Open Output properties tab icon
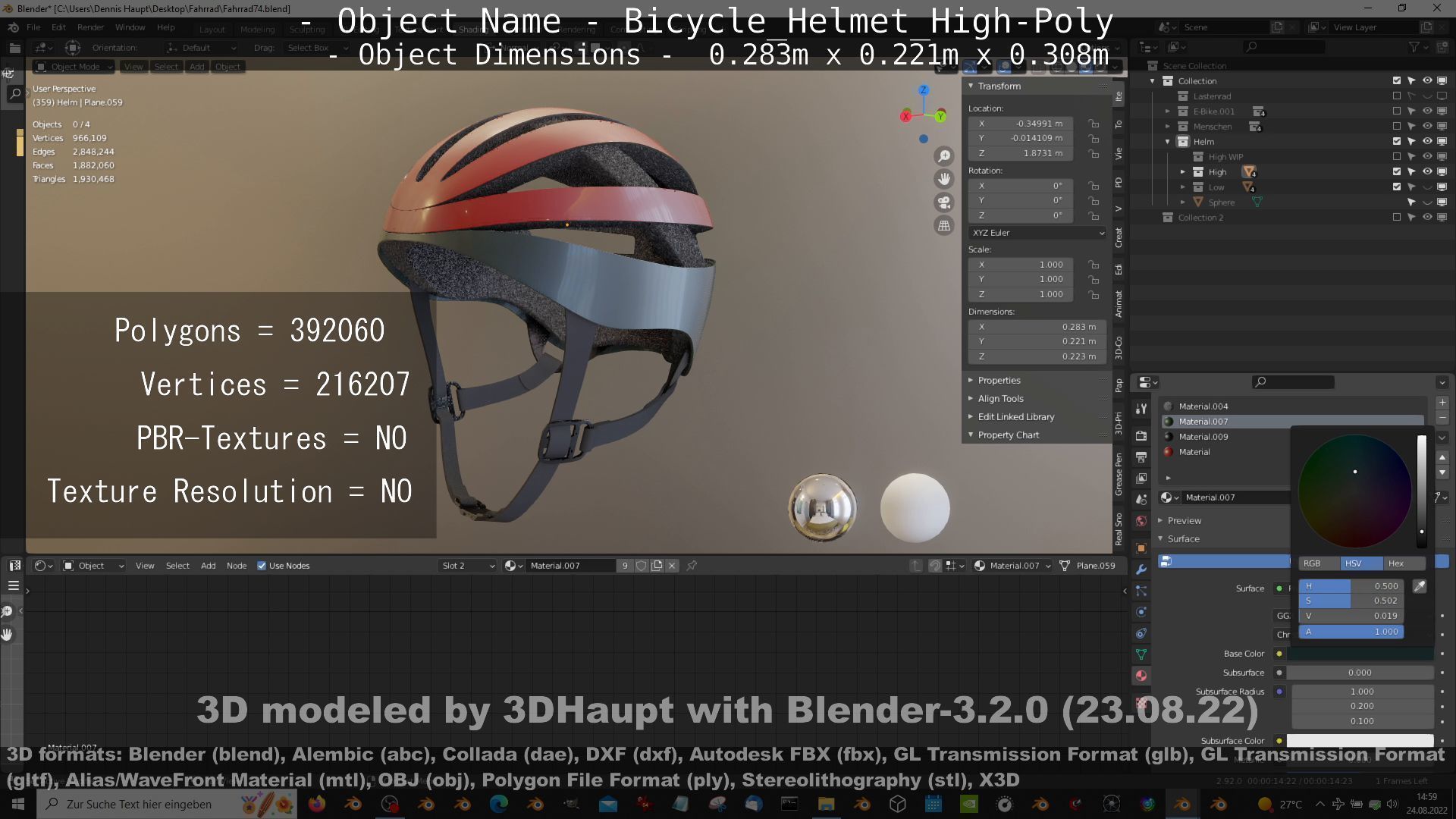The height and width of the screenshot is (819, 1456). click(1141, 457)
